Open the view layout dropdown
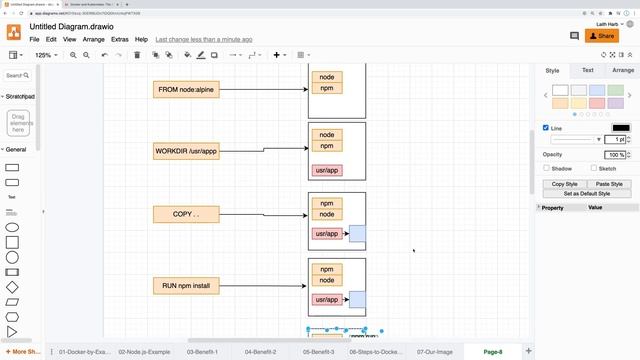 click(x=16, y=55)
